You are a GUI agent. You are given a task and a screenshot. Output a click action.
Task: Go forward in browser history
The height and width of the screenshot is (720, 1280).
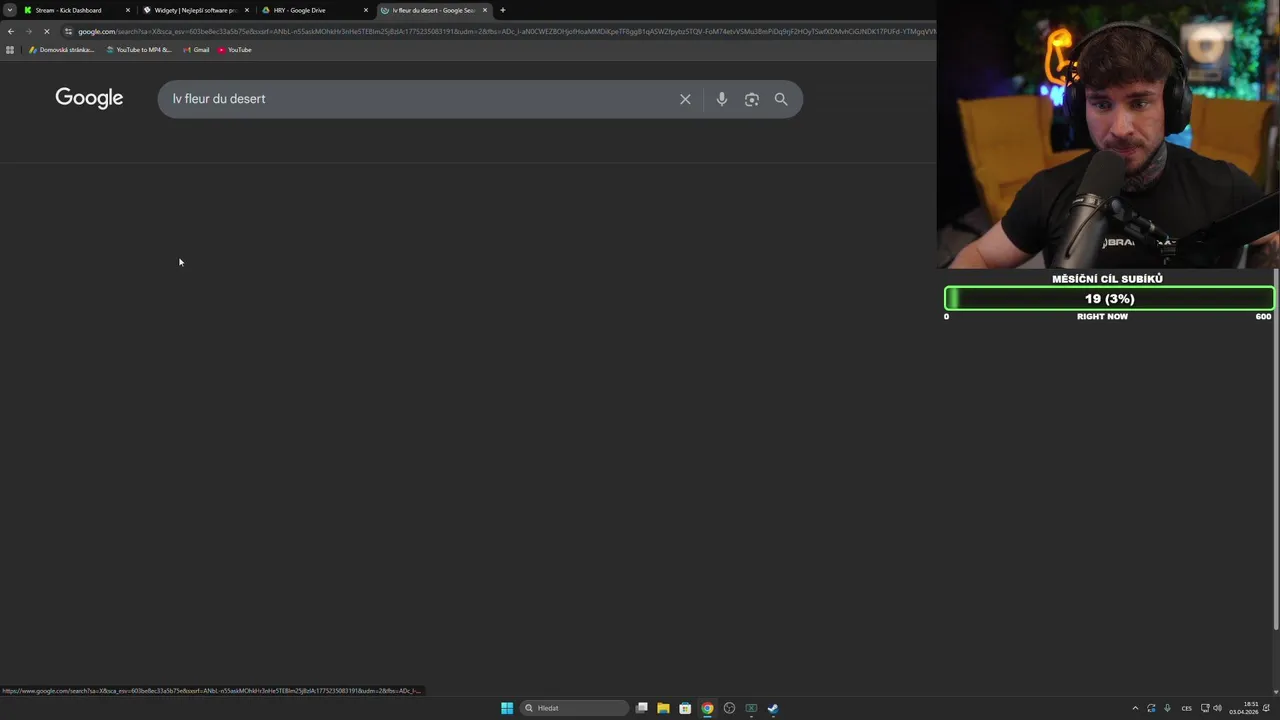coord(28,31)
